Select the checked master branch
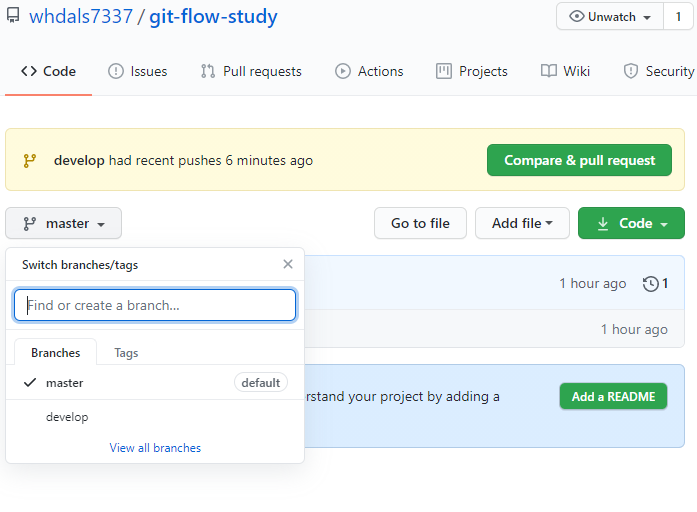This screenshot has width=697, height=512. click(x=65, y=383)
